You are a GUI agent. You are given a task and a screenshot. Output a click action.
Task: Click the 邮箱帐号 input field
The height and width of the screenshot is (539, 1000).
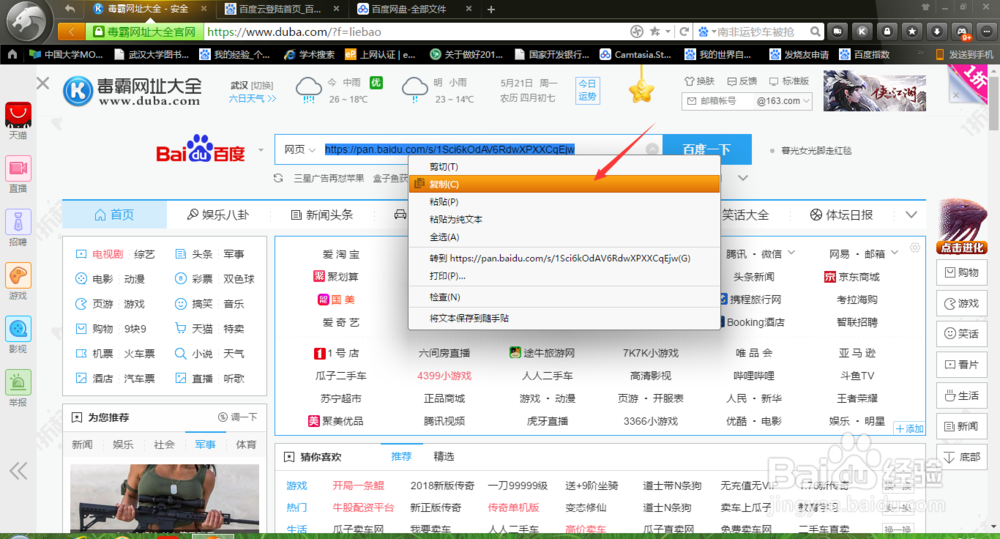click(x=717, y=101)
